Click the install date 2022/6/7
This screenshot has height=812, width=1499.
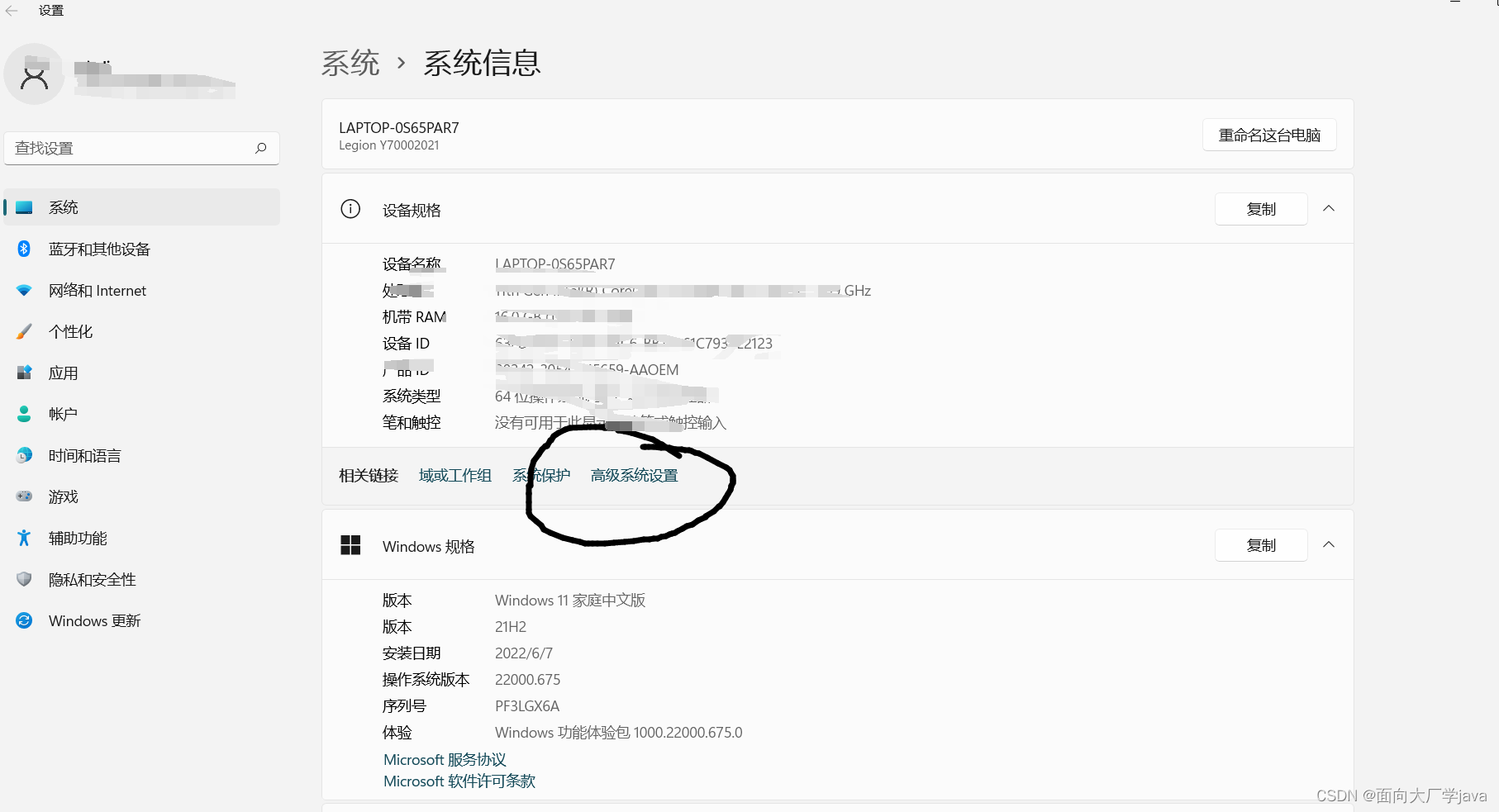pos(524,653)
